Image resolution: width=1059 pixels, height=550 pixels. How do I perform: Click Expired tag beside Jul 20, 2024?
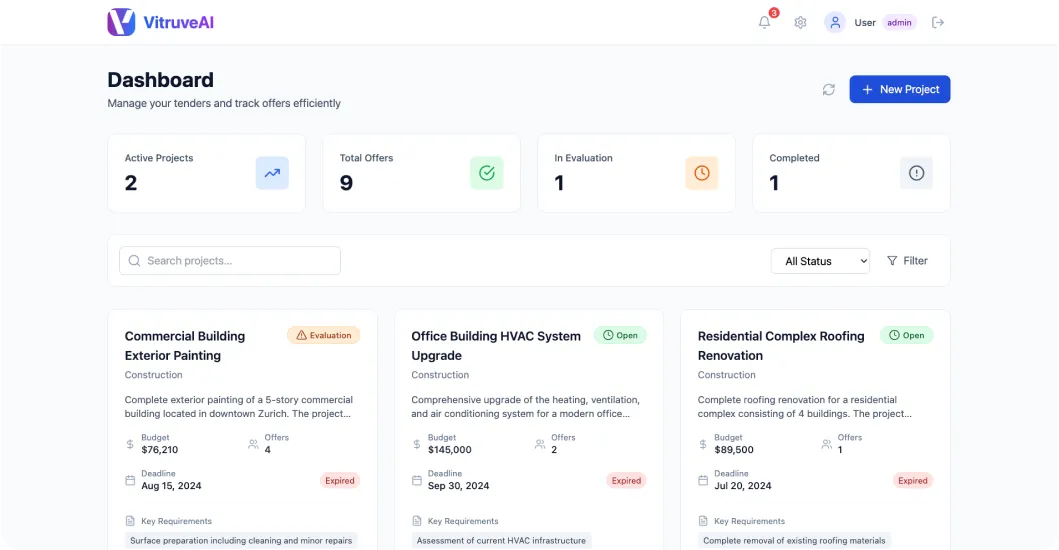pyautogui.click(x=912, y=480)
